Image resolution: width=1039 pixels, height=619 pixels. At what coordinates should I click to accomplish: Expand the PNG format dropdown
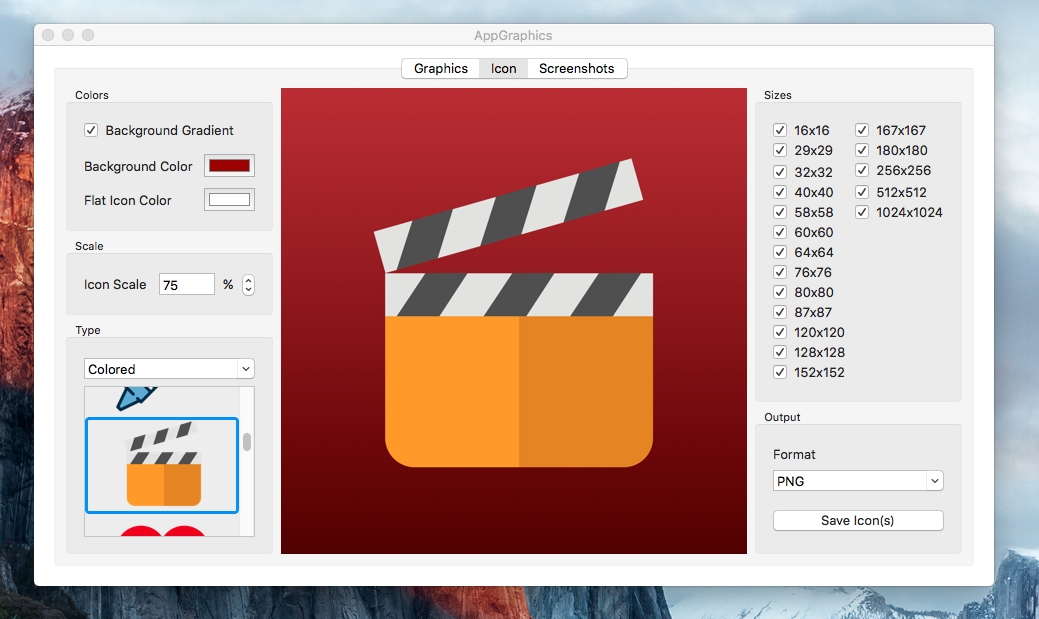858,481
